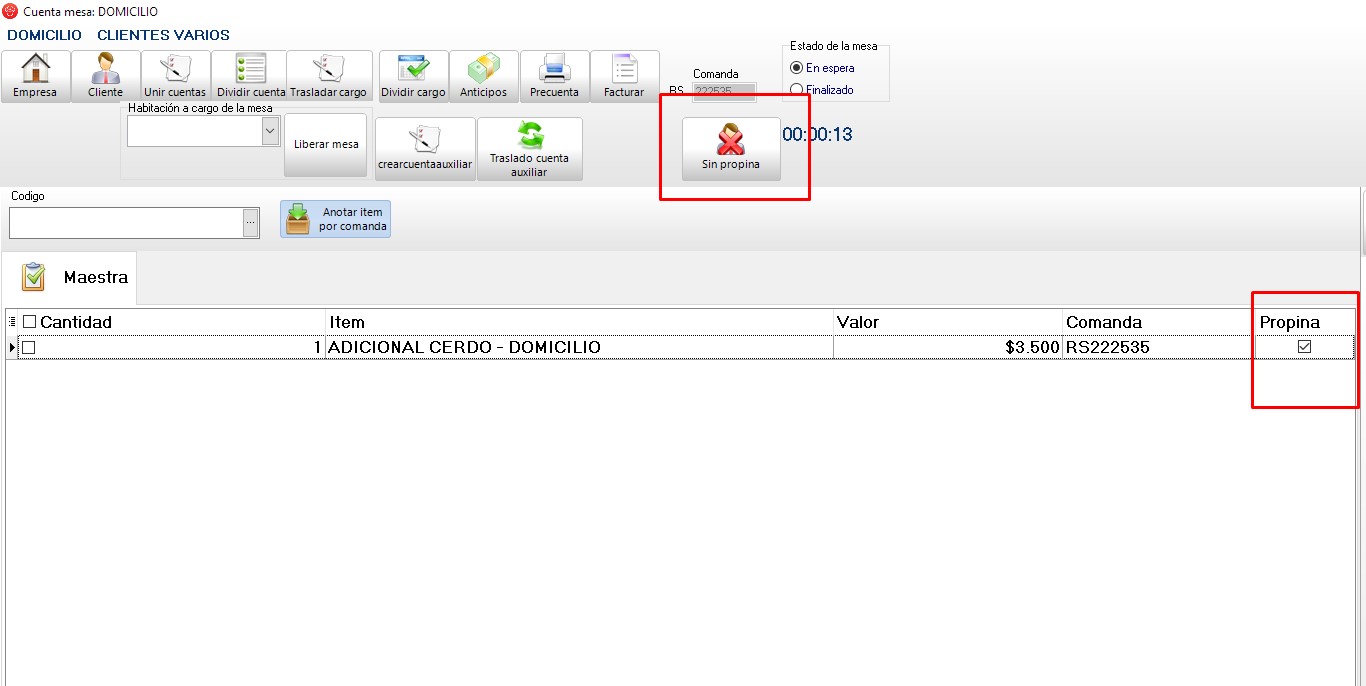Click the Liberar mesa button
Viewport: 1366px width, 686px height.
click(326, 144)
